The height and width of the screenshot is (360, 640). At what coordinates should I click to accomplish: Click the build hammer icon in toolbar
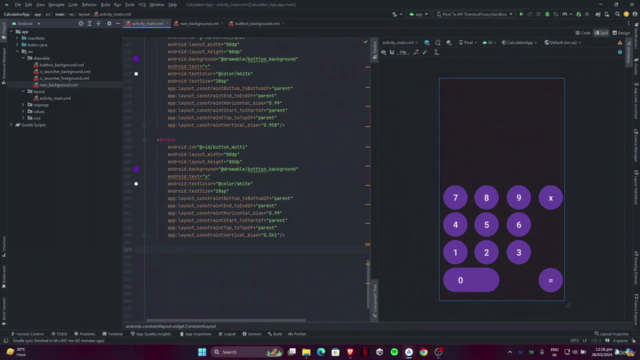[394, 14]
